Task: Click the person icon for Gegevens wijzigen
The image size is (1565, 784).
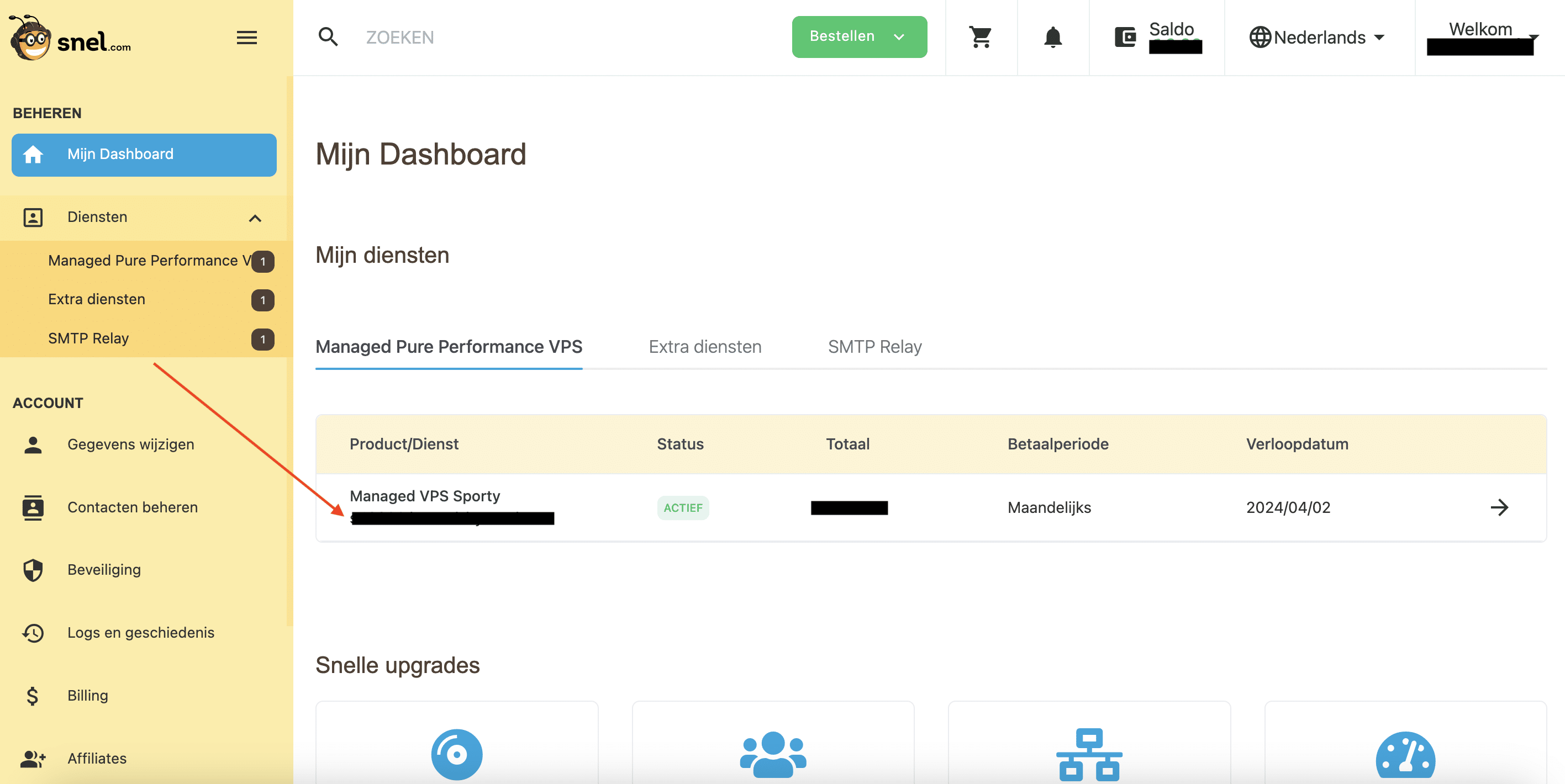Action: 33,444
